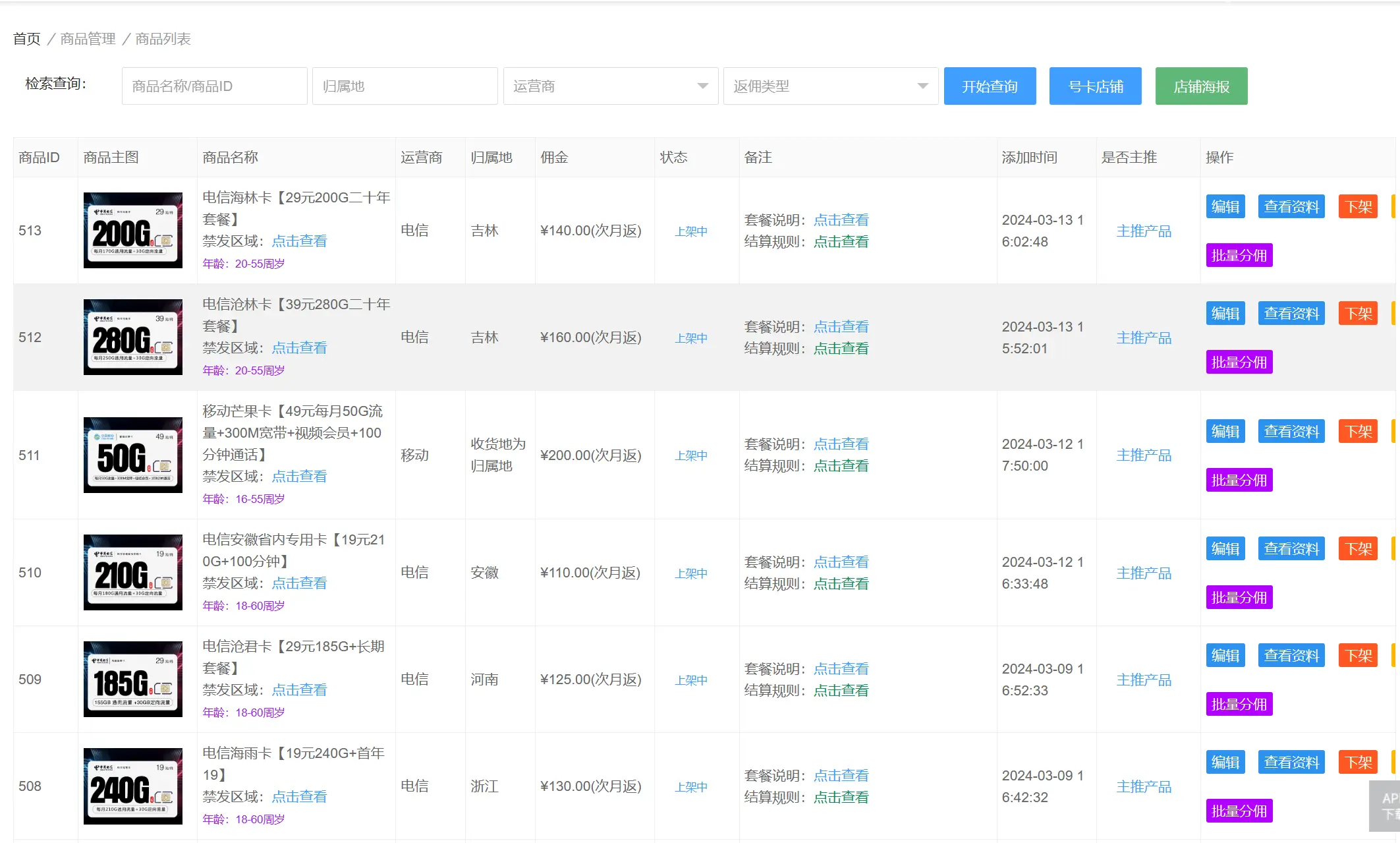1400x843 pixels.
Task: Click 主推产品 for product 510
Action: (1144, 573)
